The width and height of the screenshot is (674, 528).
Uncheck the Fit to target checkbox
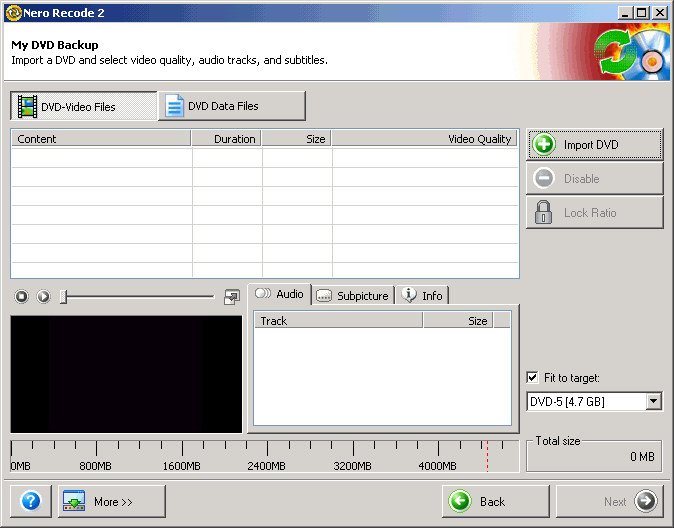[533, 378]
